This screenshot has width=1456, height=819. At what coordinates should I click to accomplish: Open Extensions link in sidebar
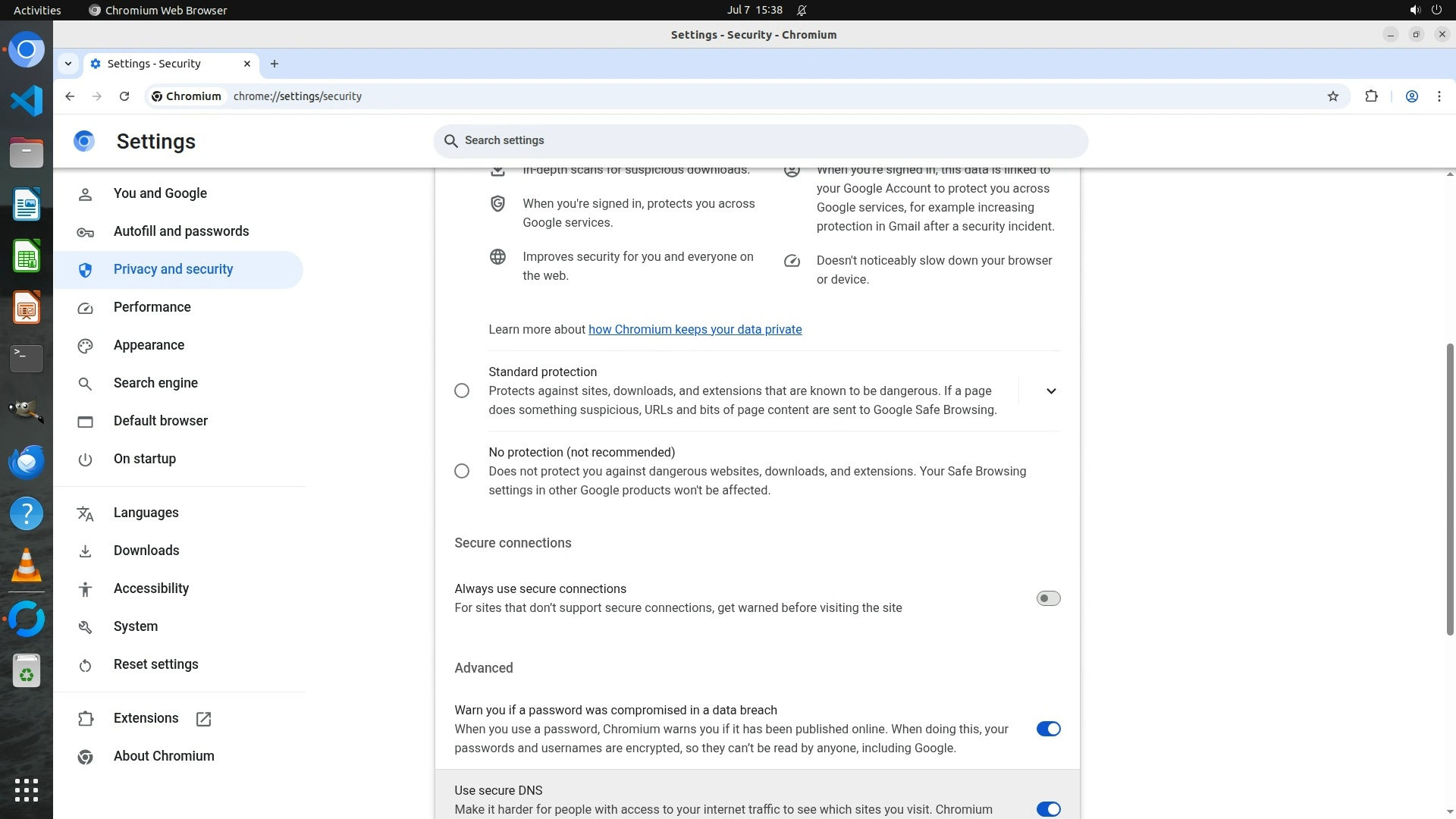click(146, 718)
